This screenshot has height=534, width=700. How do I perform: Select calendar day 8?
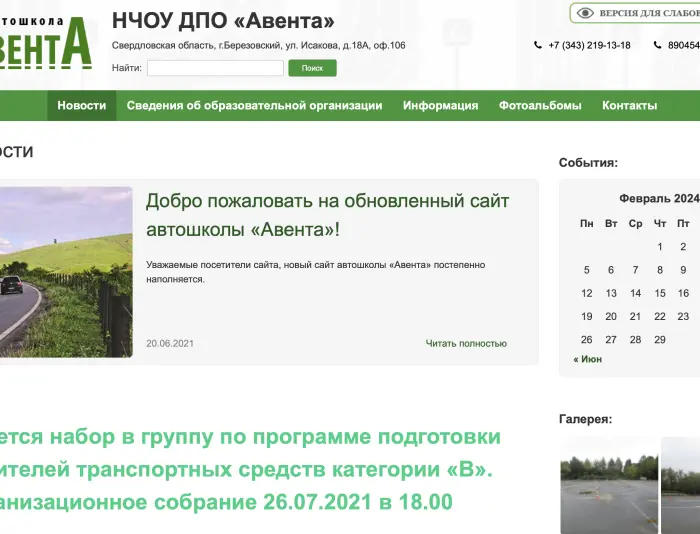tap(660, 270)
